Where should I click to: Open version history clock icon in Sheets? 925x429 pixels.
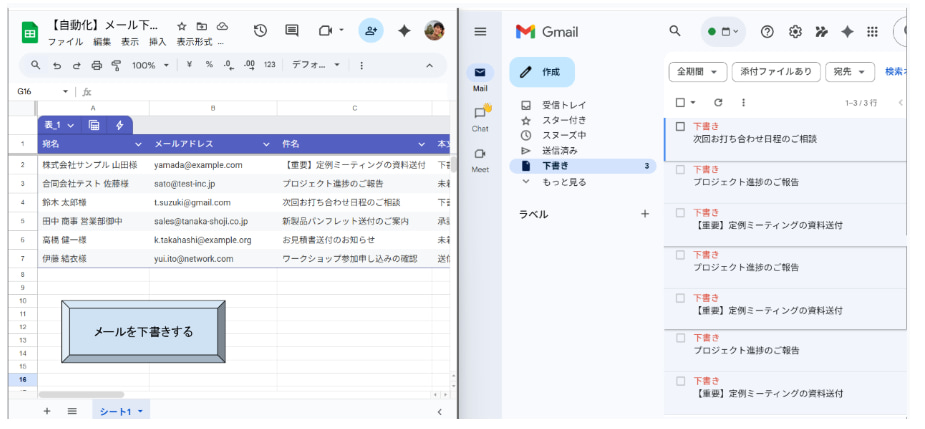click(260, 31)
